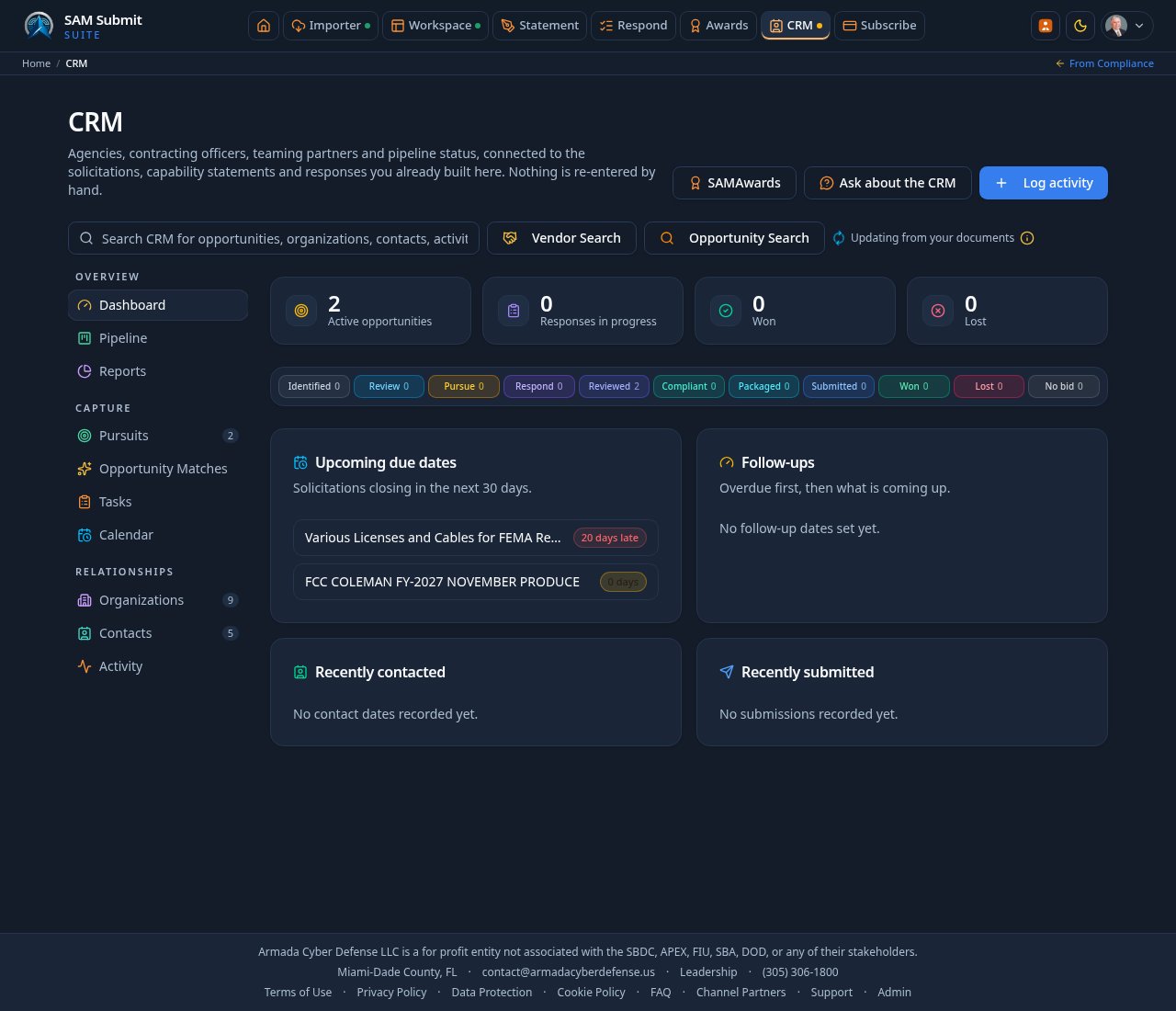Click the Log activity button
The height and width of the screenshot is (1011, 1176).
point(1044,183)
